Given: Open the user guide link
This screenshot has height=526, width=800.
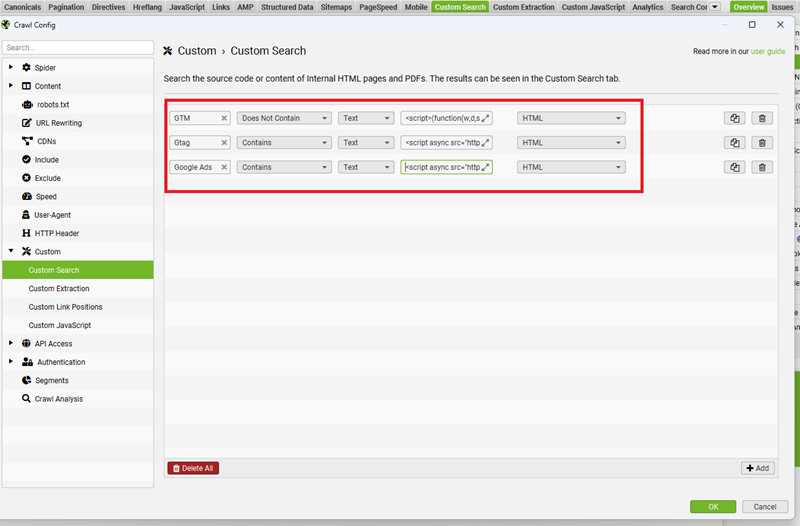Looking at the screenshot, I should (767, 51).
